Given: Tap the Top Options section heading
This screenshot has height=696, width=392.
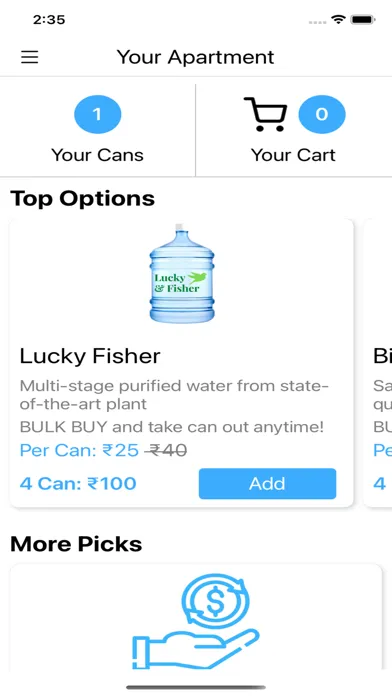Looking at the screenshot, I should coord(83,198).
